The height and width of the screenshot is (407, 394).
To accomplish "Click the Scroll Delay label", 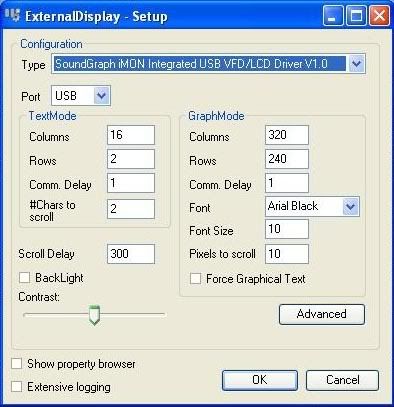I will point(46,254).
